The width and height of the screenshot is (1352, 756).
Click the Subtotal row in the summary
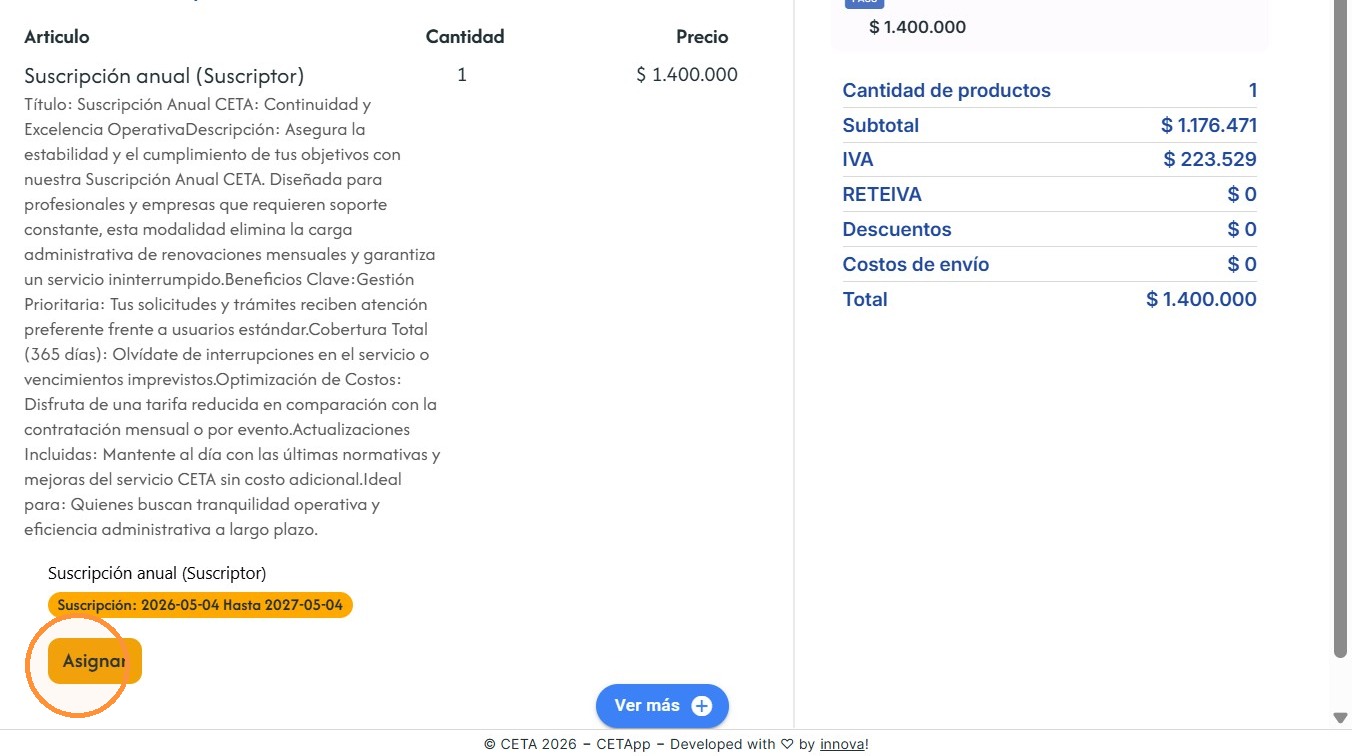(1050, 125)
